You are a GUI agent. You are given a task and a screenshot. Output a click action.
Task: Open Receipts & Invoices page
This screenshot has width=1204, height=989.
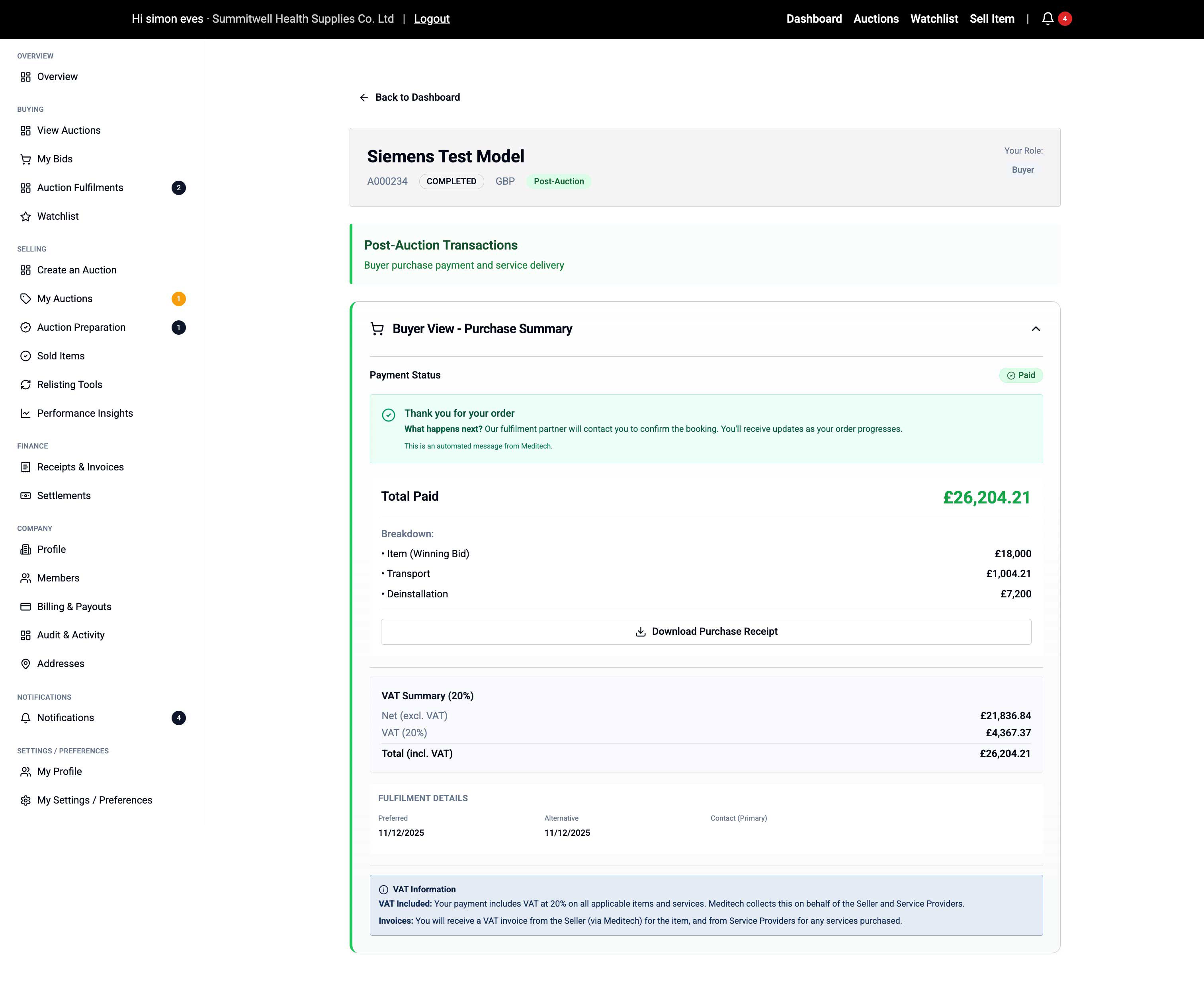80,467
